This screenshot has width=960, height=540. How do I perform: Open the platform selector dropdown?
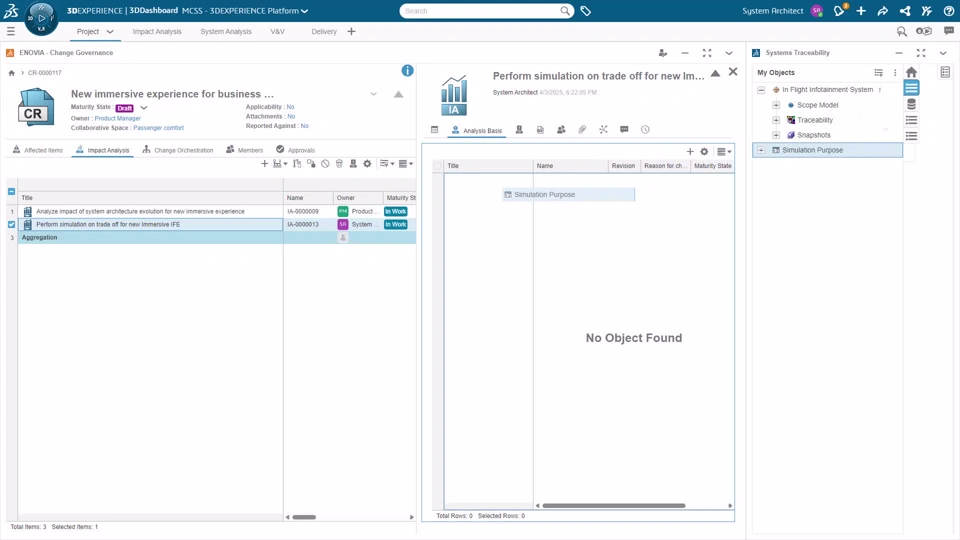click(x=304, y=11)
